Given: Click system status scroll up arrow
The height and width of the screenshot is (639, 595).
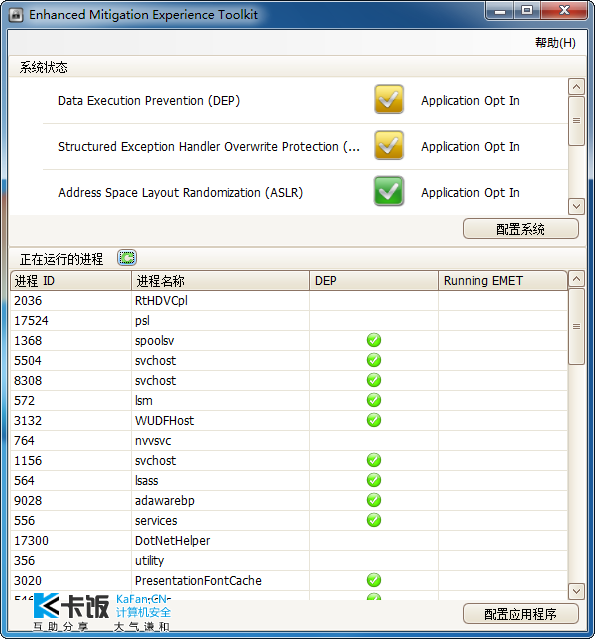Looking at the screenshot, I should [x=576, y=86].
